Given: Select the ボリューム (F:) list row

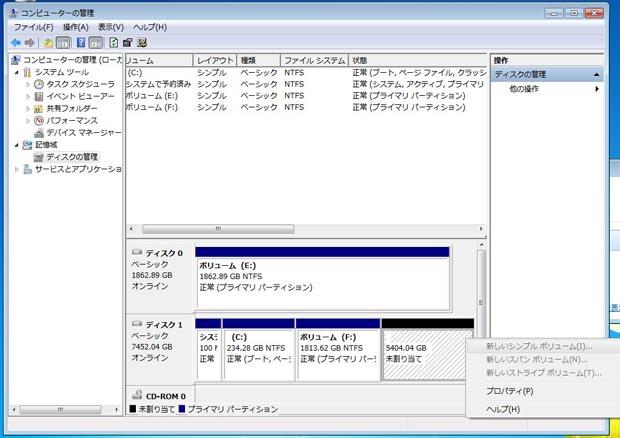Looking at the screenshot, I should coord(306,107).
